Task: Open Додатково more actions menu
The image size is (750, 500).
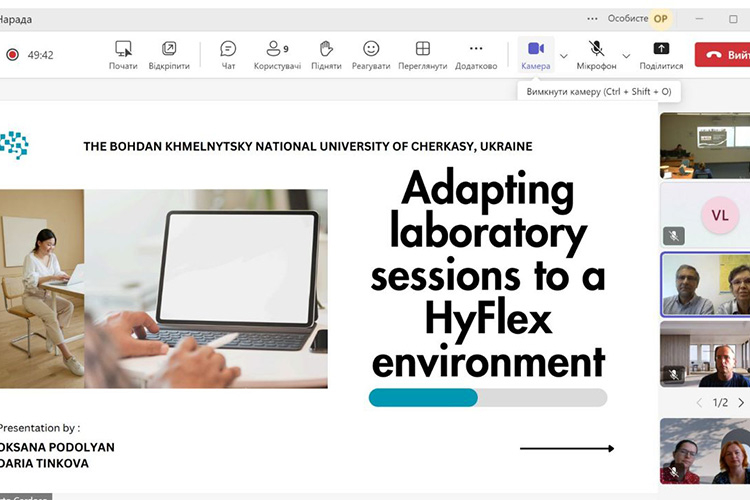Action: 475,49
